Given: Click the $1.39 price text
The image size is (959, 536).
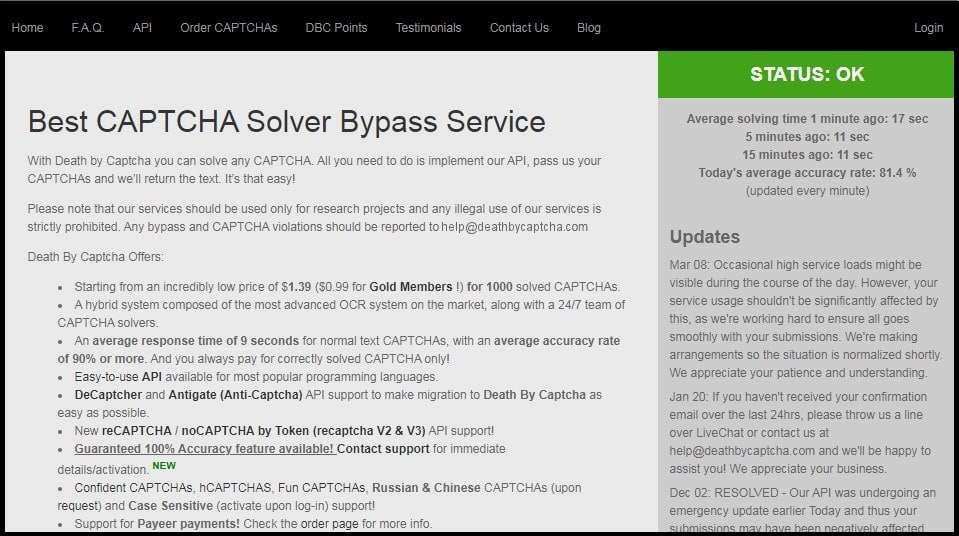Looking at the screenshot, I should coord(296,286).
